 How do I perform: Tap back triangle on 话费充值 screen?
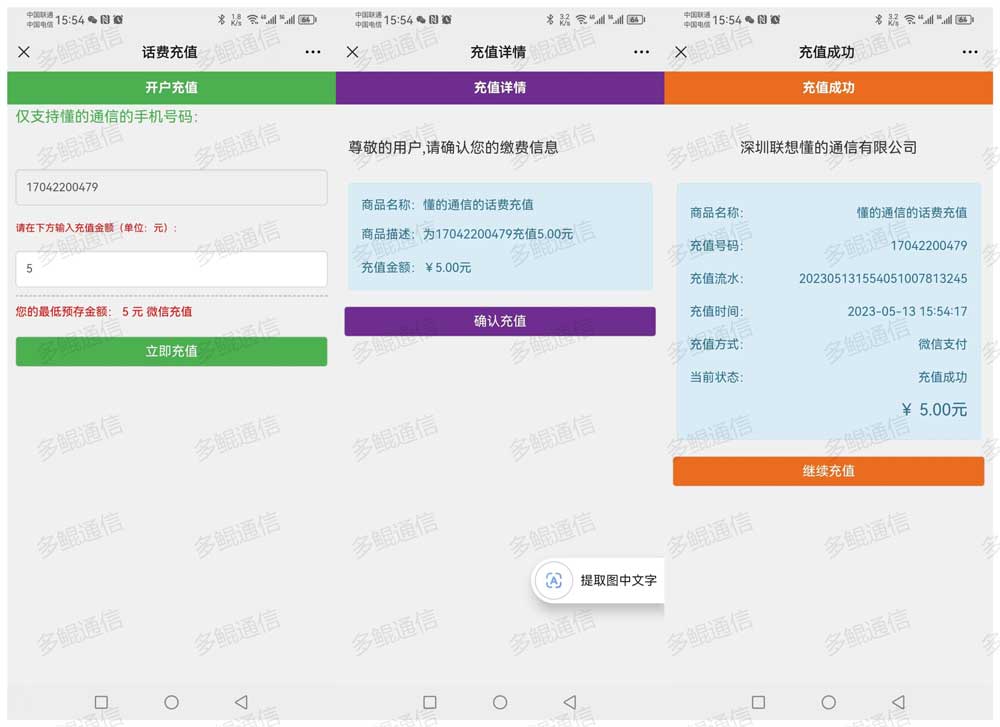click(x=241, y=702)
